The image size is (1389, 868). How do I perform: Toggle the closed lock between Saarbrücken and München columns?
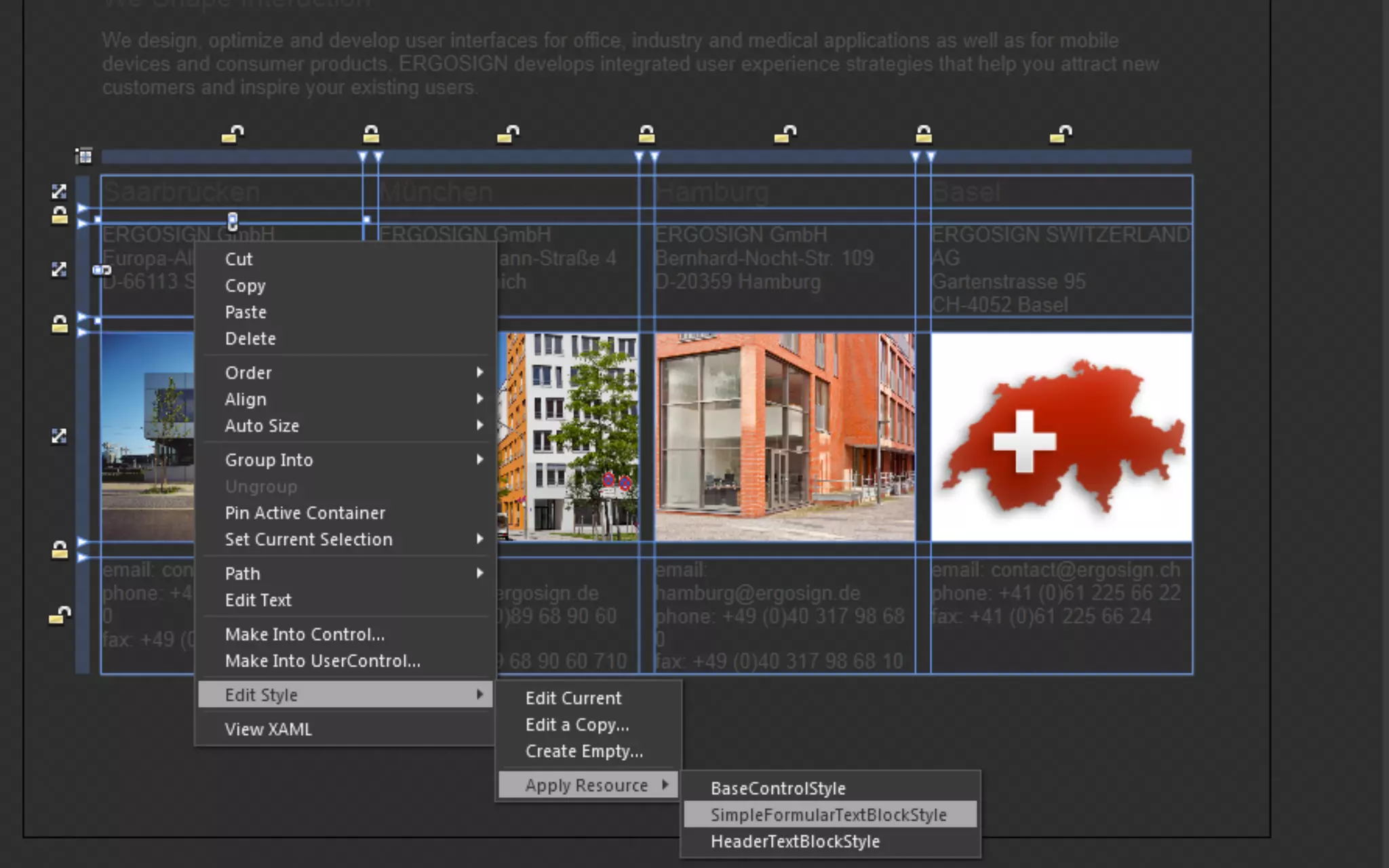pyautogui.click(x=370, y=134)
